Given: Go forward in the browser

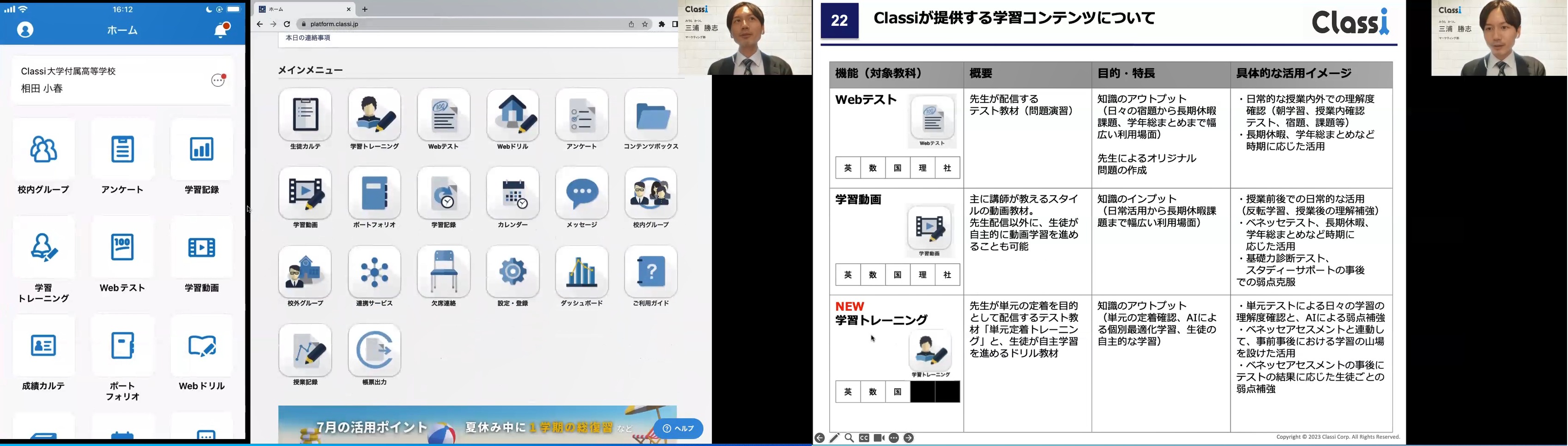Looking at the screenshot, I should point(273,24).
